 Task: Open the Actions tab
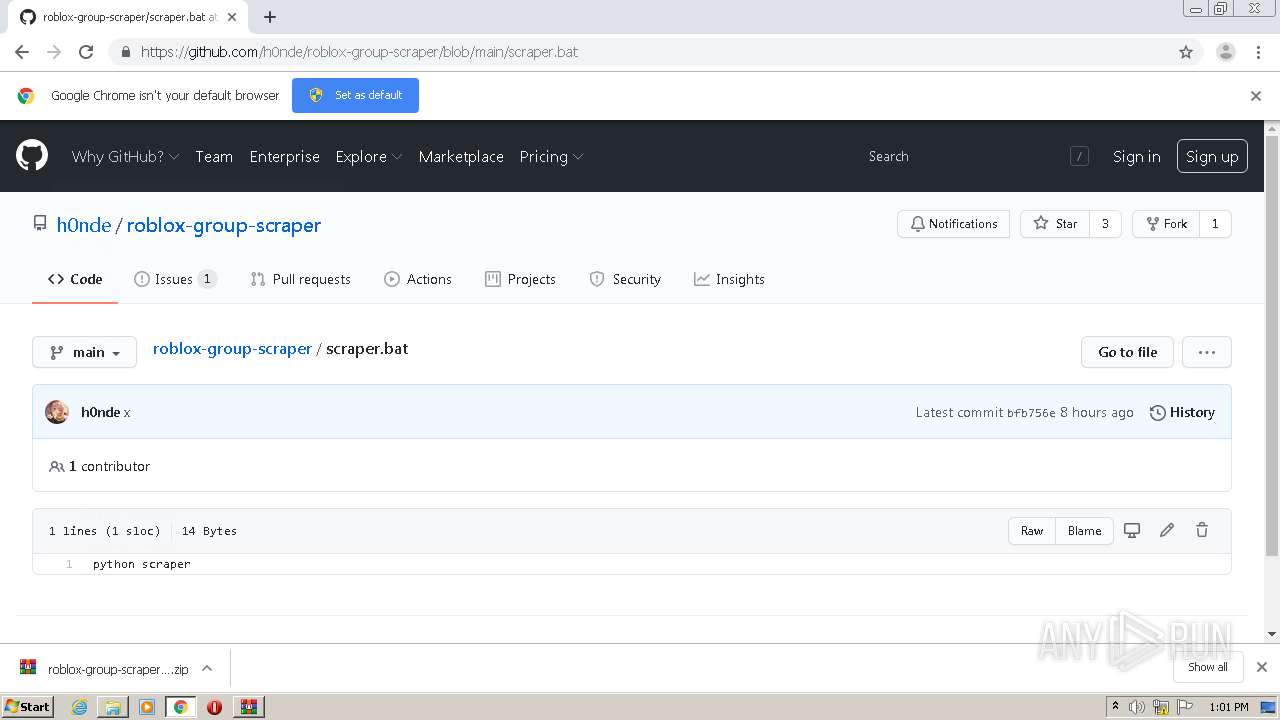coord(418,279)
